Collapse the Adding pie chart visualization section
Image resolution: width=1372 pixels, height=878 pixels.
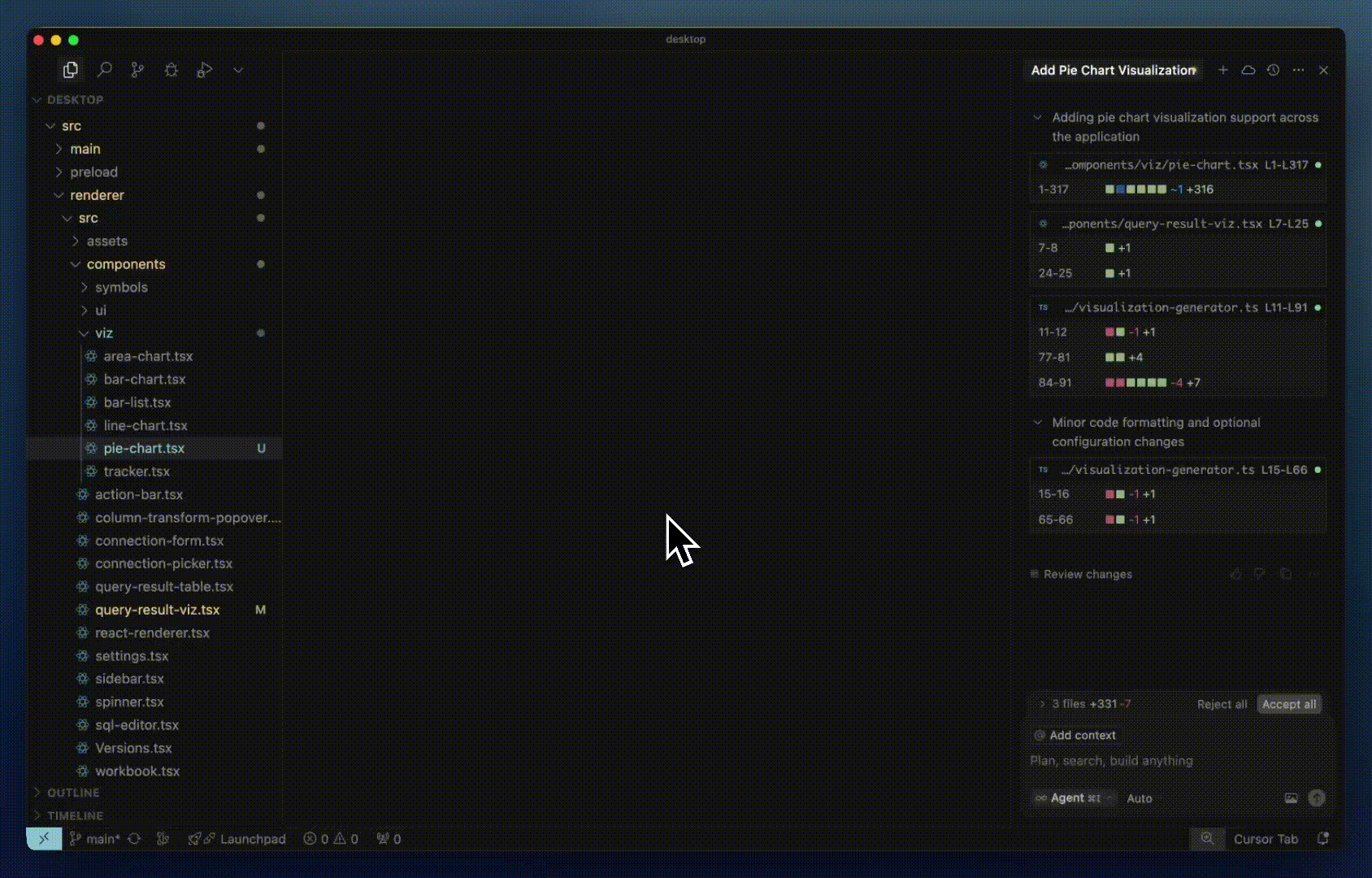coord(1037,117)
